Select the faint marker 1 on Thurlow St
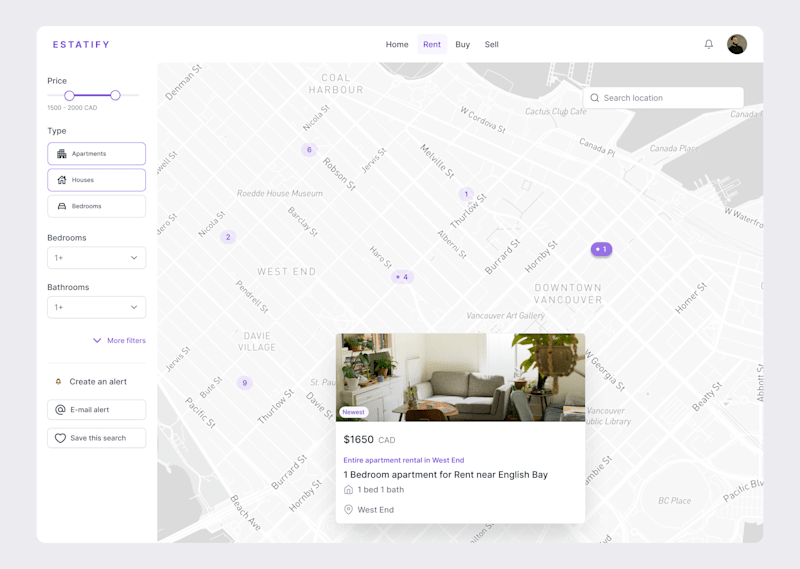Screen dimensions: 800x569 click(x=466, y=194)
